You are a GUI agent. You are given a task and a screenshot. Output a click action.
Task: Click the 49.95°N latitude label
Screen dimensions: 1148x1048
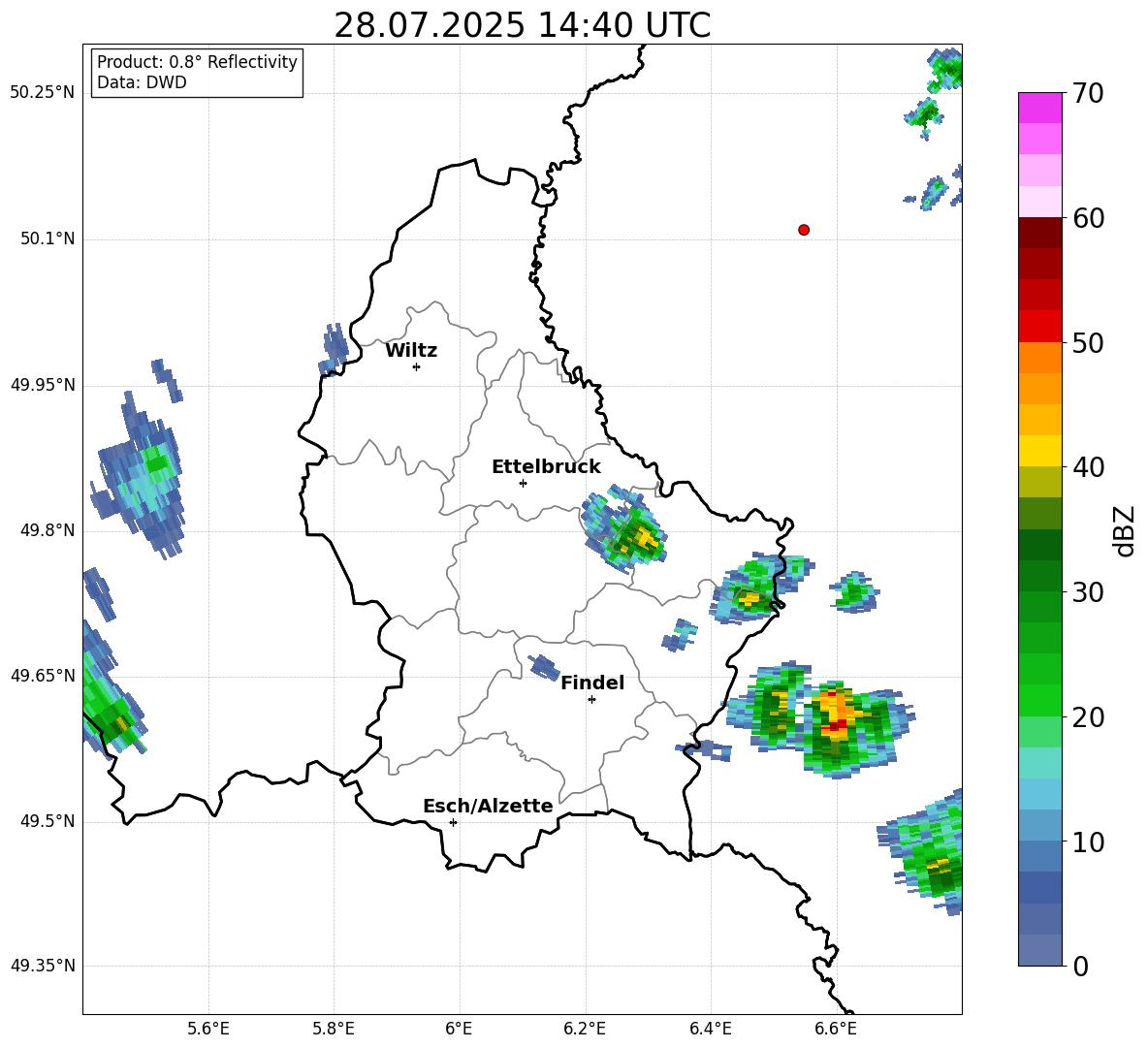pyautogui.click(x=43, y=384)
